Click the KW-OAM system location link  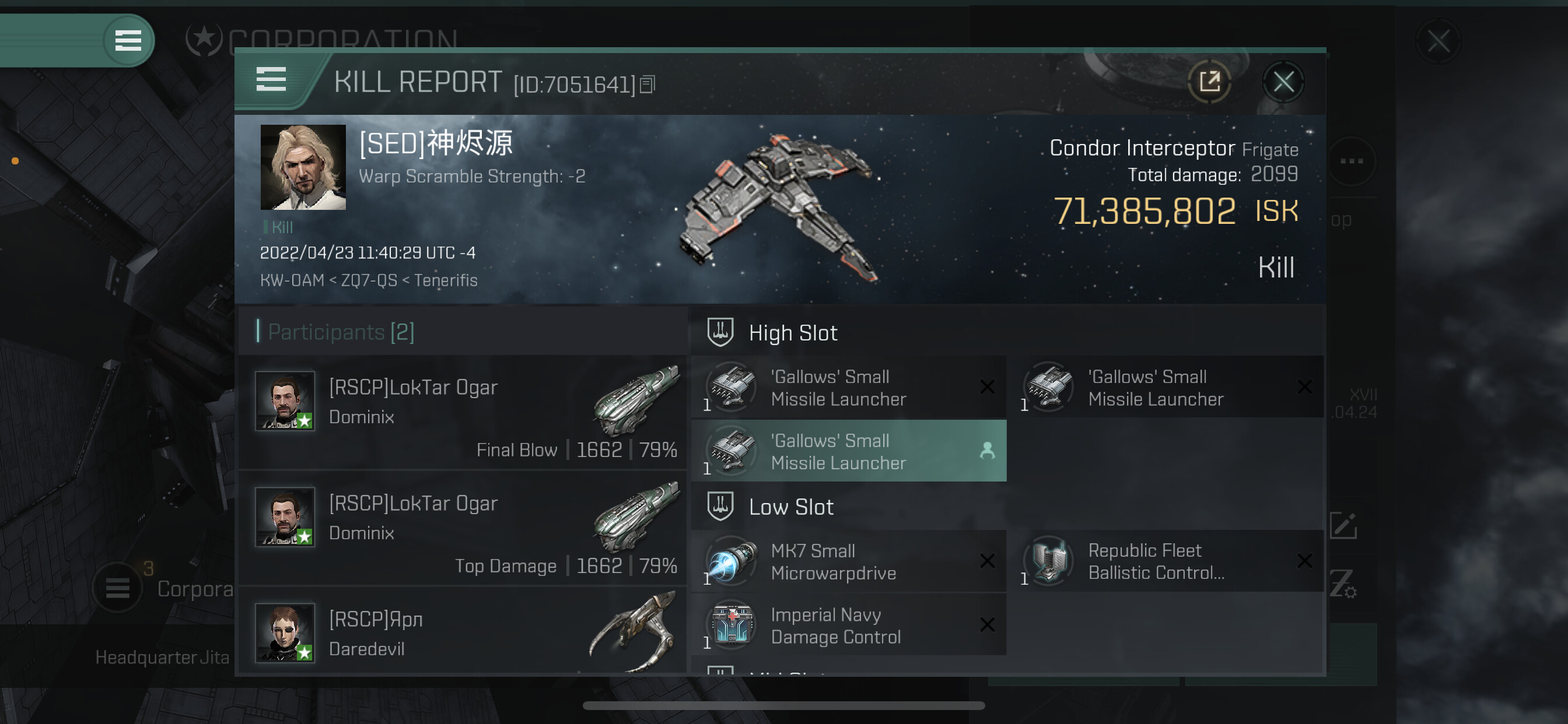292,280
